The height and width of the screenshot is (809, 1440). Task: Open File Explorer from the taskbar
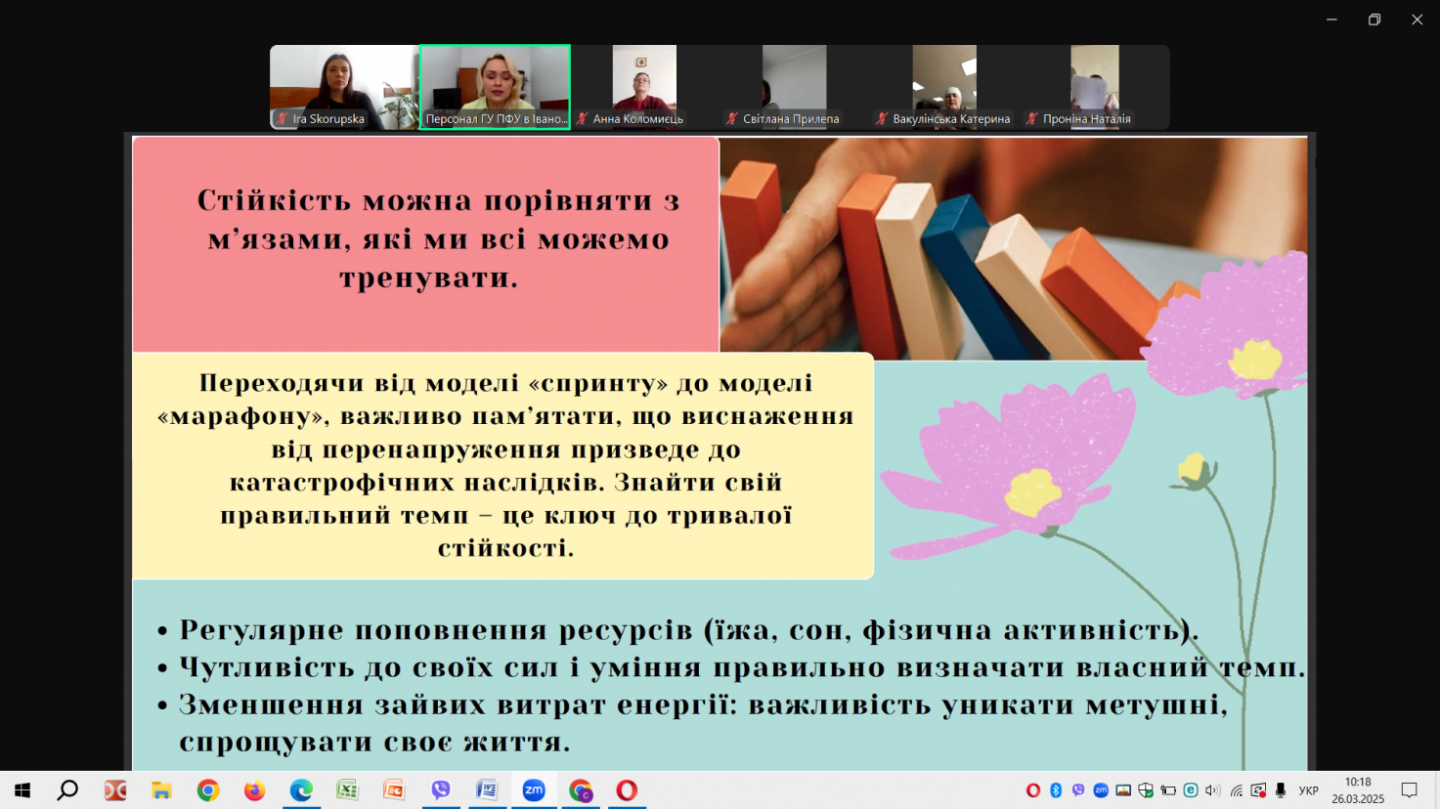tap(161, 790)
